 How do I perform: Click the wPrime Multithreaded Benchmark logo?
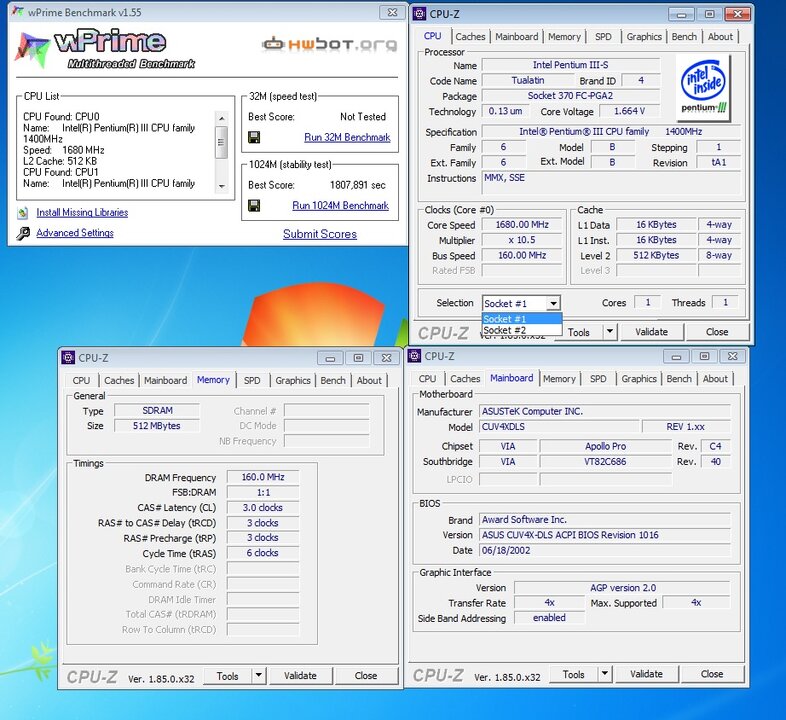coord(105,49)
